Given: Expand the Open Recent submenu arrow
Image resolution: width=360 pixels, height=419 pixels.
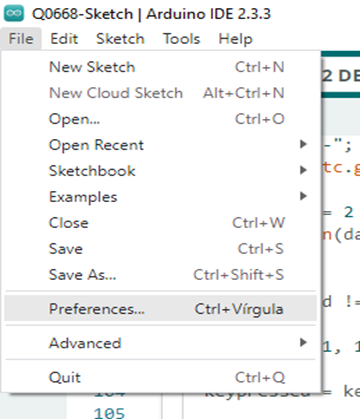Looking at the screenshot, I should point(303,144).
